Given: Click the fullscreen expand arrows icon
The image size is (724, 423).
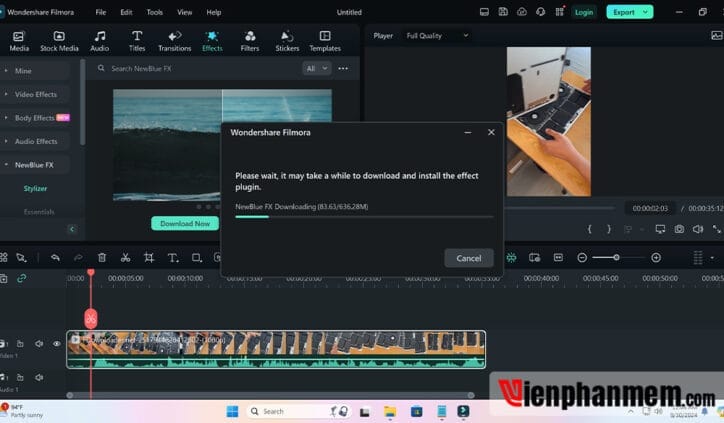Looking at the screenshot, I should tap(717, 230).
